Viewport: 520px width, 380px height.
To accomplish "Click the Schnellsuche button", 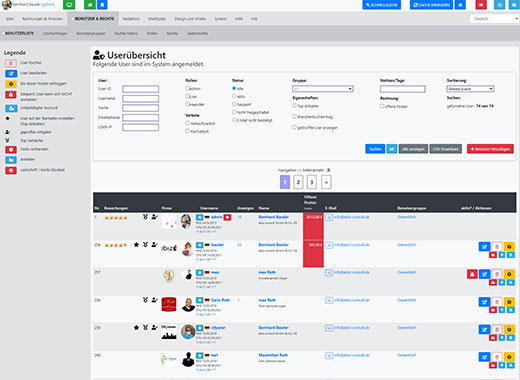I will click(x=382, y=5).
